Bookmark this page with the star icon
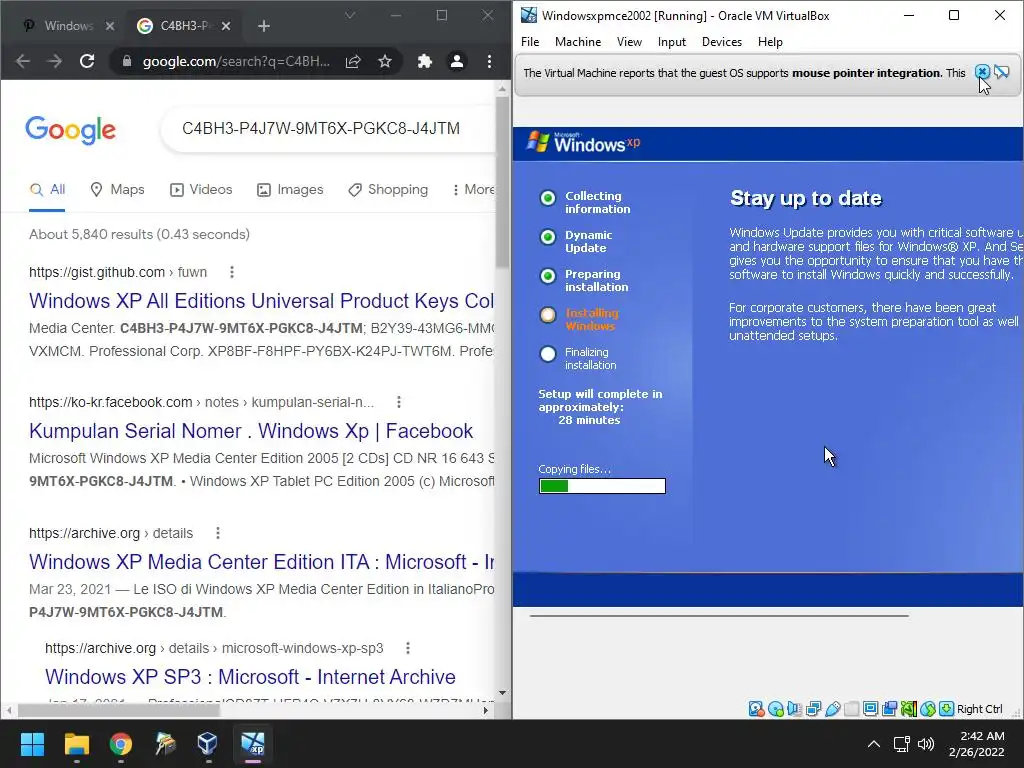Screen dimensions: 1024x768 pyautogui.click(x=385, y=61)
